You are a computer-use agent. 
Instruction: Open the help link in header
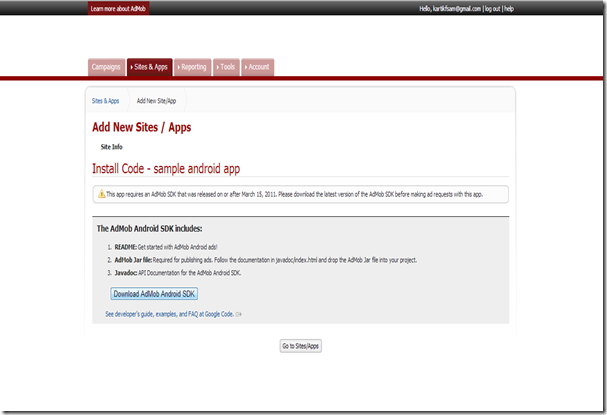pos(509,9)
